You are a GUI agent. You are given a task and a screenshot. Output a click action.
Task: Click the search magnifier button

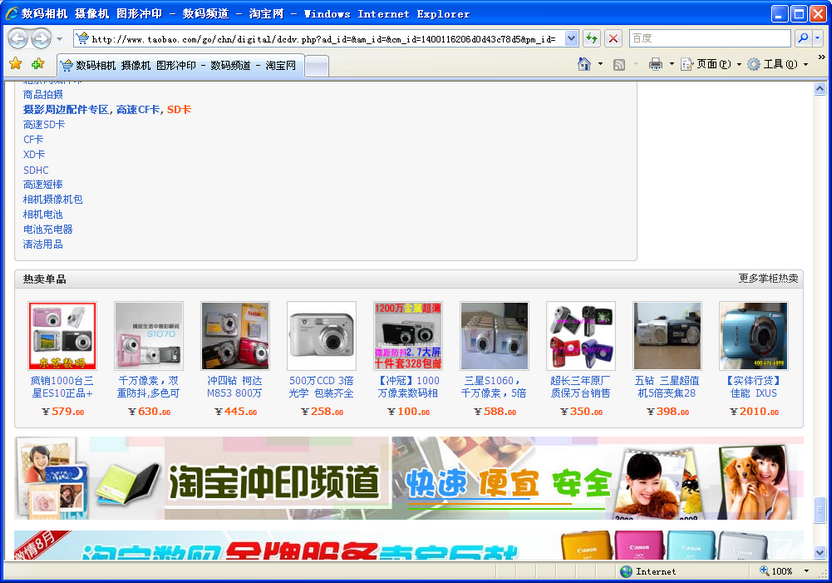[802, 38]
